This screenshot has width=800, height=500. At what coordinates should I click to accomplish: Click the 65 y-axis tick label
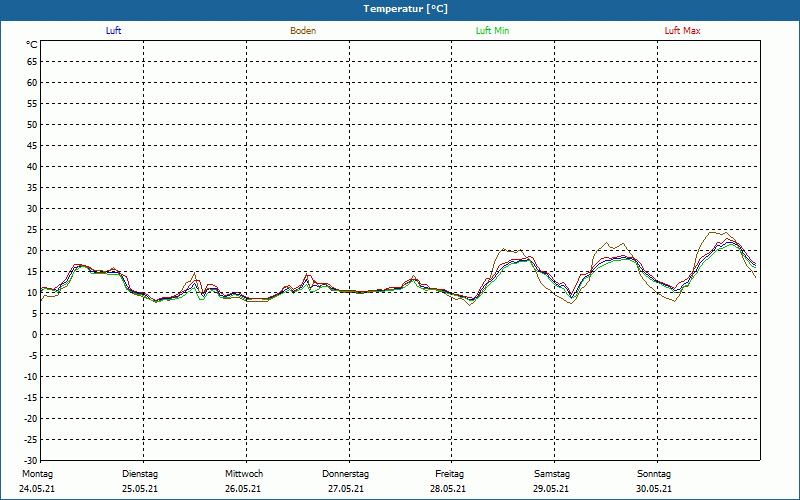32,62
